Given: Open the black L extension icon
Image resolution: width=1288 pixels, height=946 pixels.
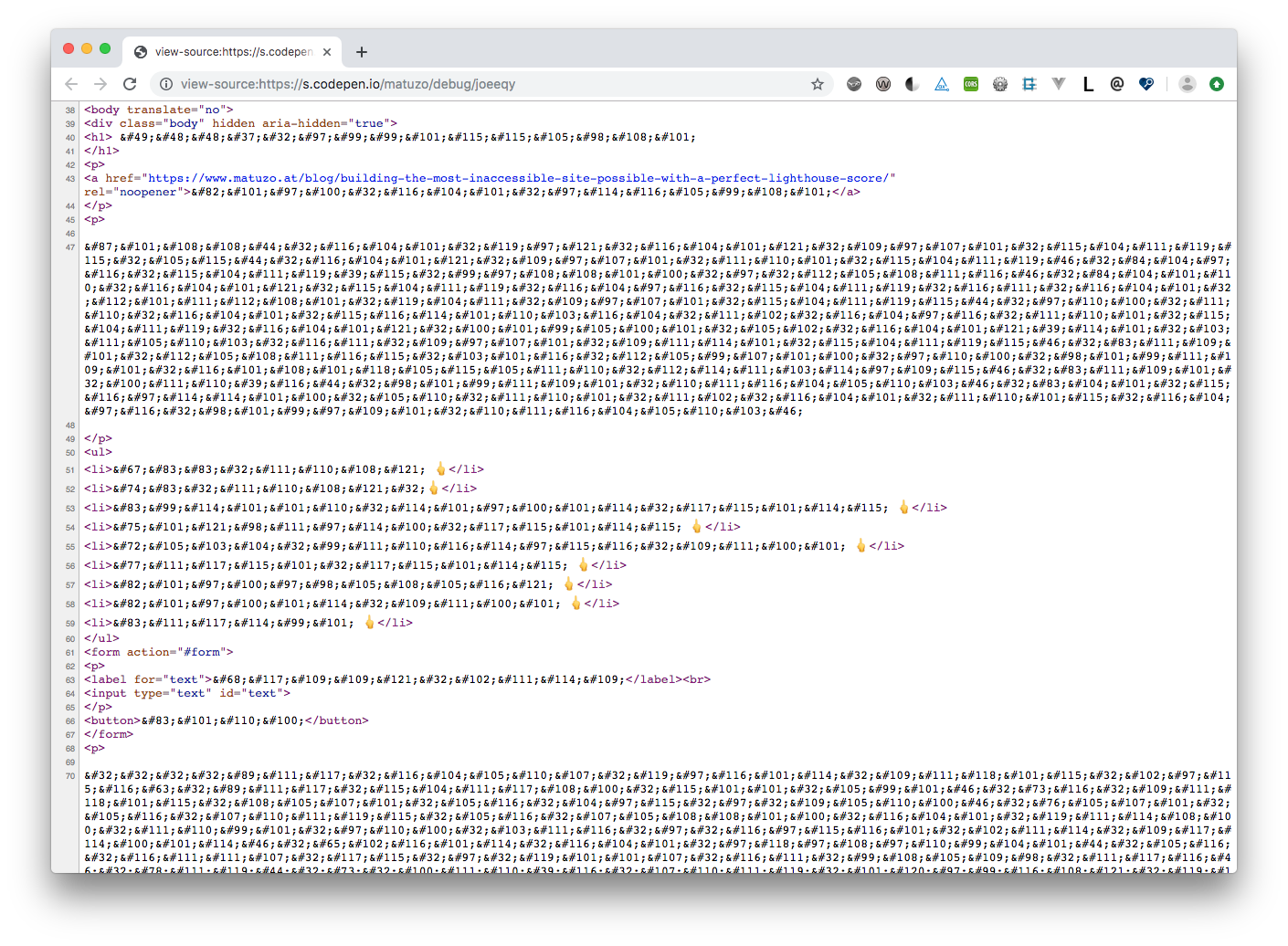Looking at the screenshot, I should [1088, 84].
